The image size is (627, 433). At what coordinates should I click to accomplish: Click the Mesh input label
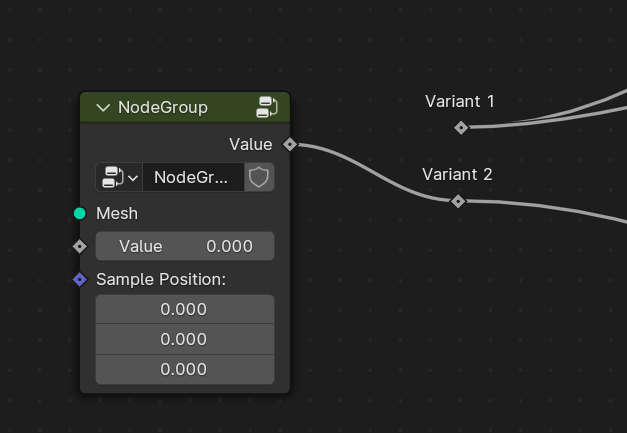[117, 213]
